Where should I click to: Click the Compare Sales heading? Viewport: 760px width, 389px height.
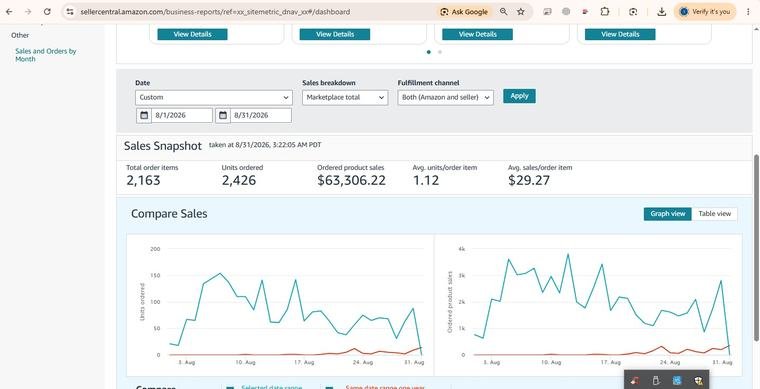pyautogui.click(x=169, y=214)
